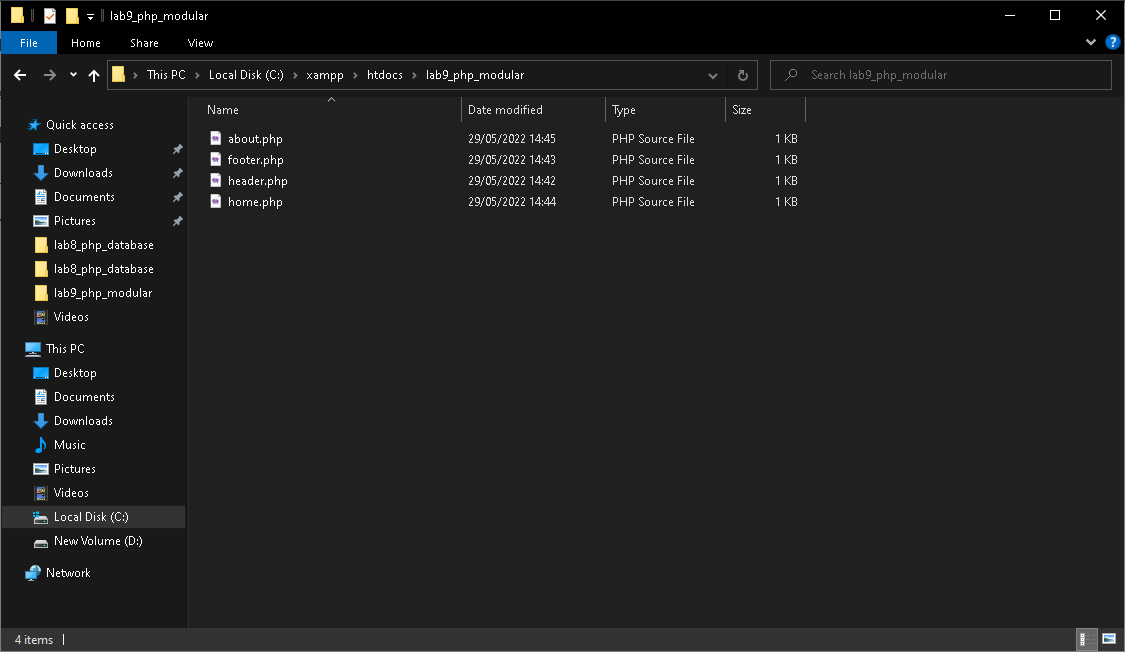The image size is (1125, 652).
Task: Expand the chevron after xampp in breadcrumb
Action: coord(355,75)
